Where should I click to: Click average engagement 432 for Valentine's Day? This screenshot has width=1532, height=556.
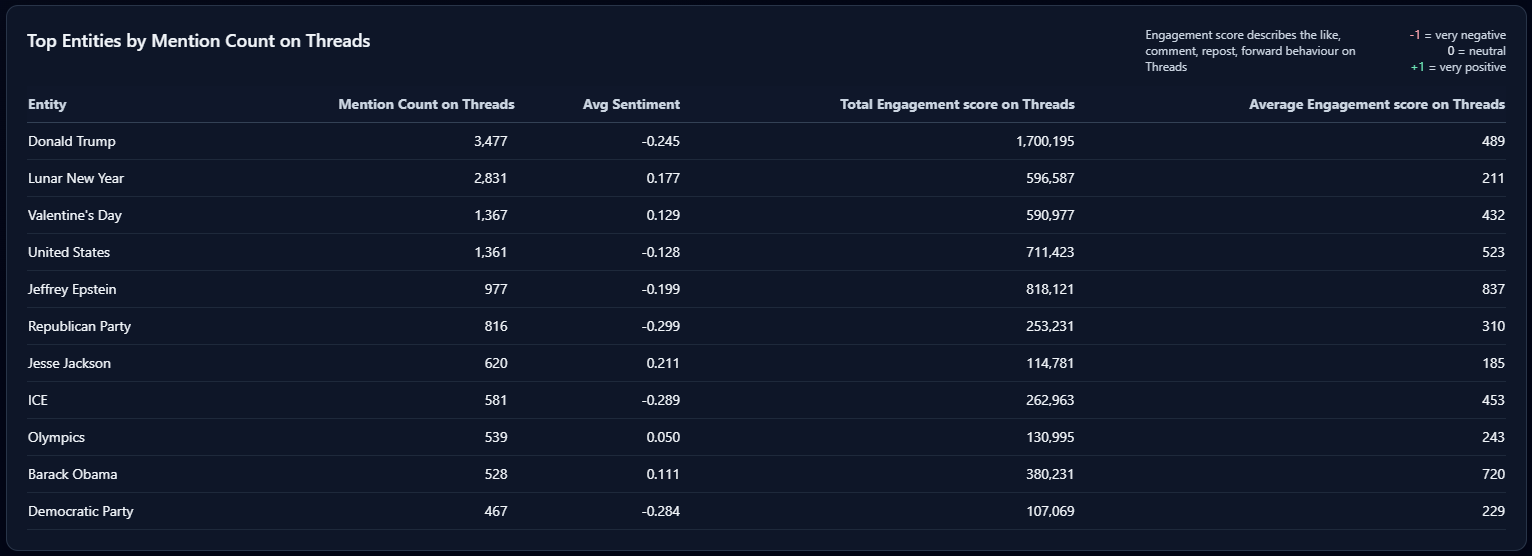pyautogui.click(x=1493, y=215)
